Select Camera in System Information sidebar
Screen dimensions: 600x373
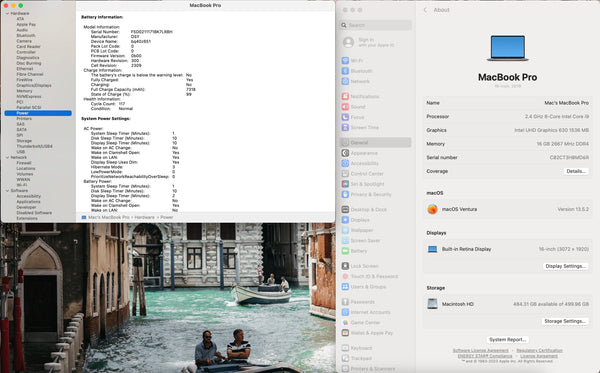tap(24, 41)
